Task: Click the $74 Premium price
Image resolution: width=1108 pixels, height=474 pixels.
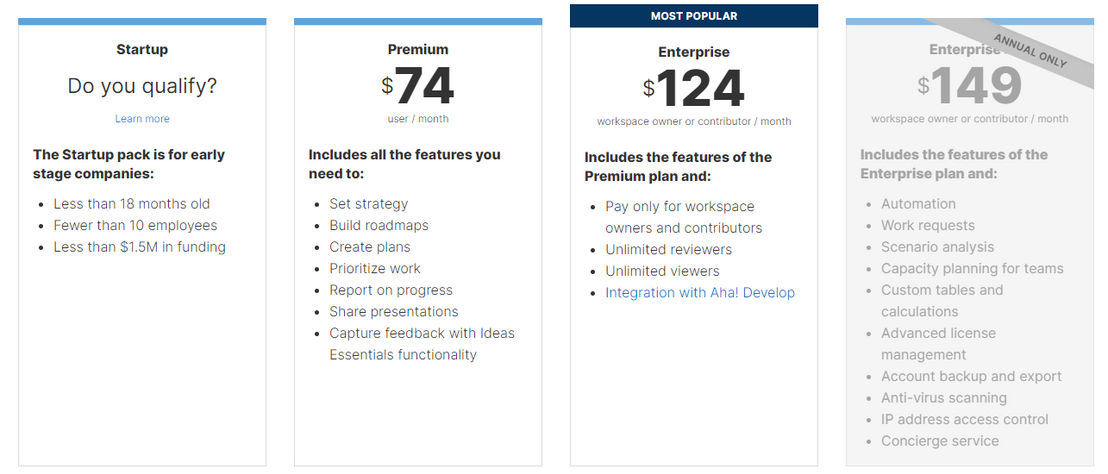Action: tap(418, 86)
